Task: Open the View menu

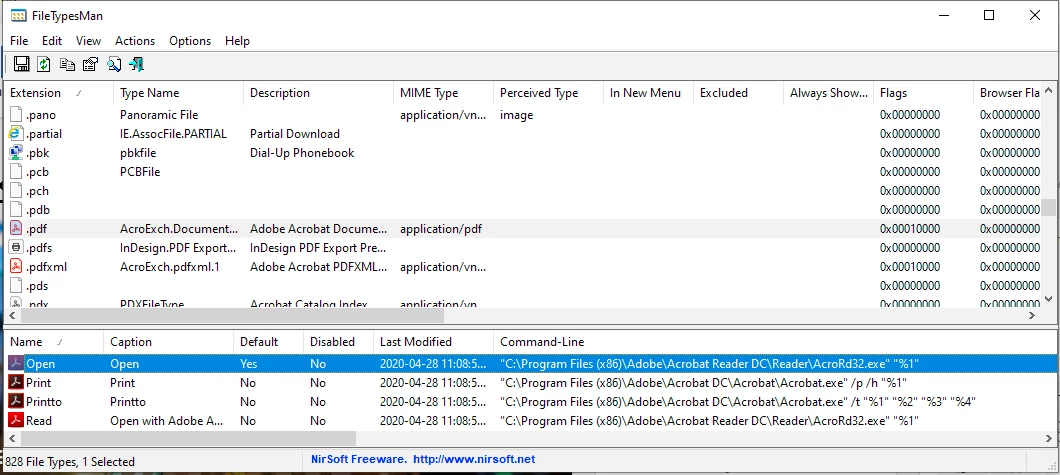Action: pos(89,41)
